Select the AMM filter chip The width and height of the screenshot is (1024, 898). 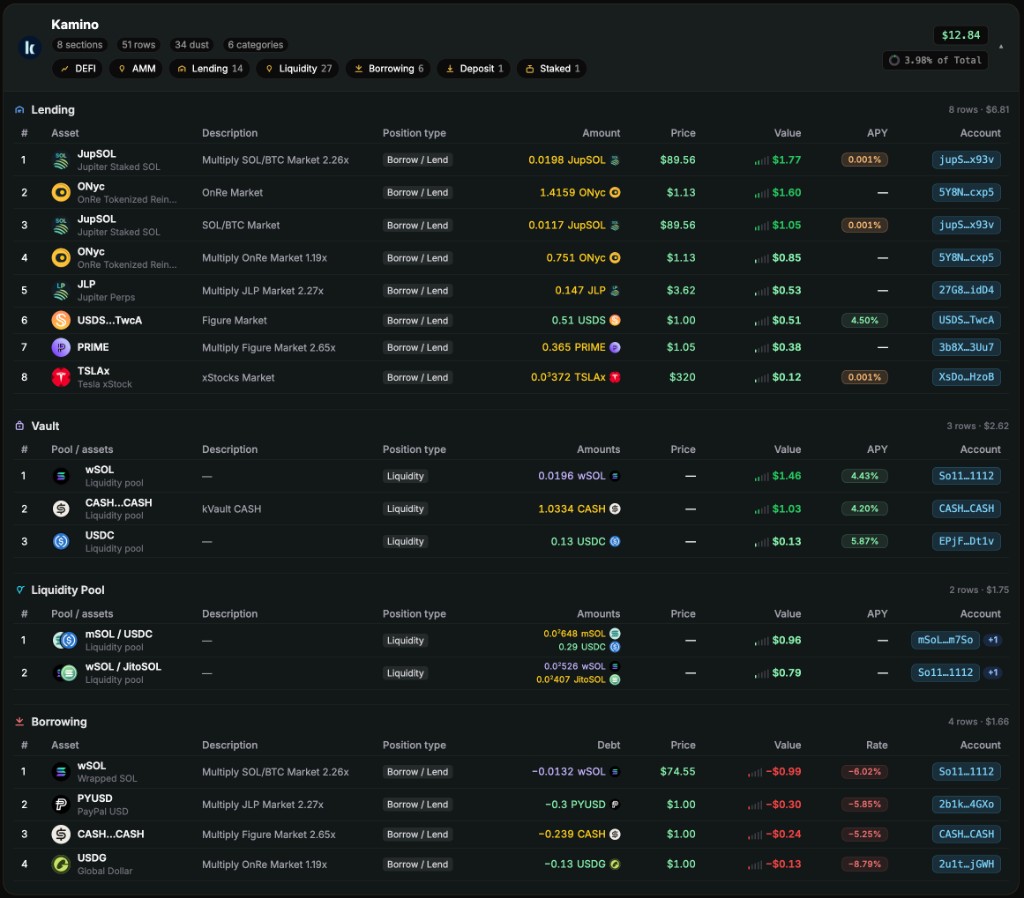pyautogui.click(x=136, y=69)
